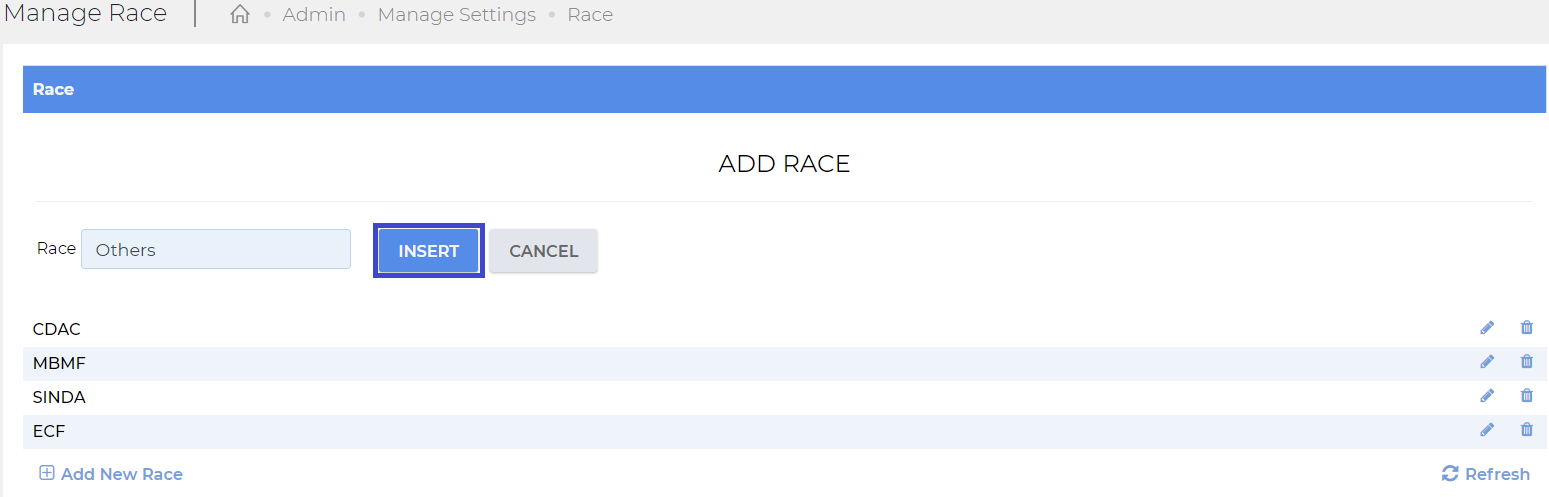Edit the SINDA race entry
1549x497 pixels.
tap(1487, 396)
